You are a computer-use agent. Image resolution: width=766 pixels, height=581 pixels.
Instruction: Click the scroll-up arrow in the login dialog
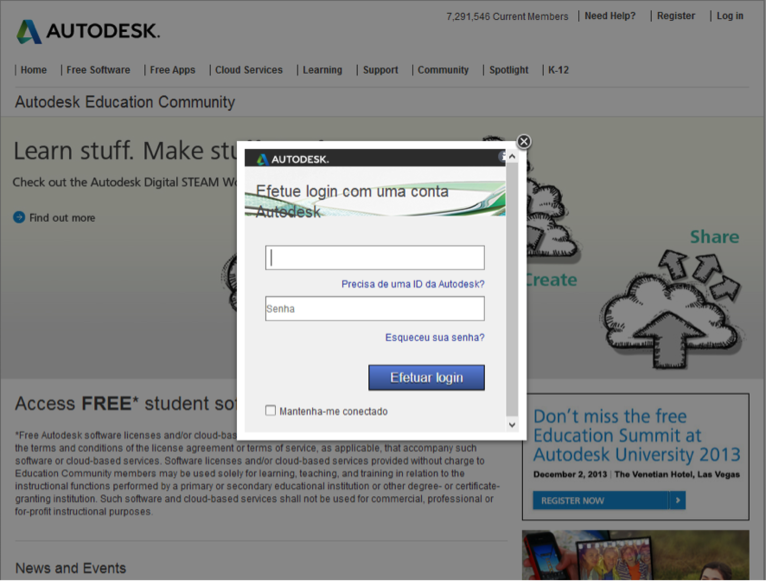pyautogui.click(x=512, y=157)
